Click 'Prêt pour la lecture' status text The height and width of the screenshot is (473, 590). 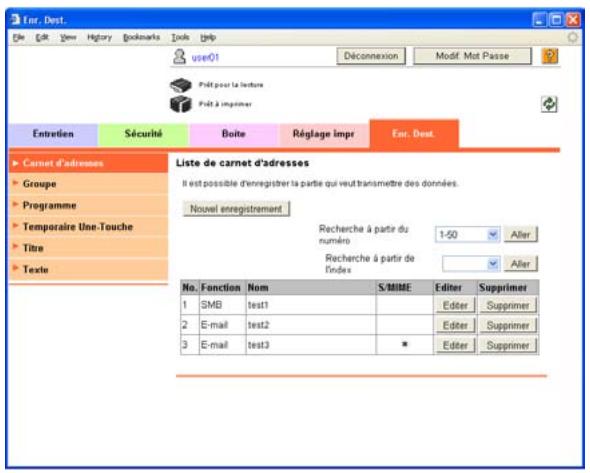click(231, 85)
